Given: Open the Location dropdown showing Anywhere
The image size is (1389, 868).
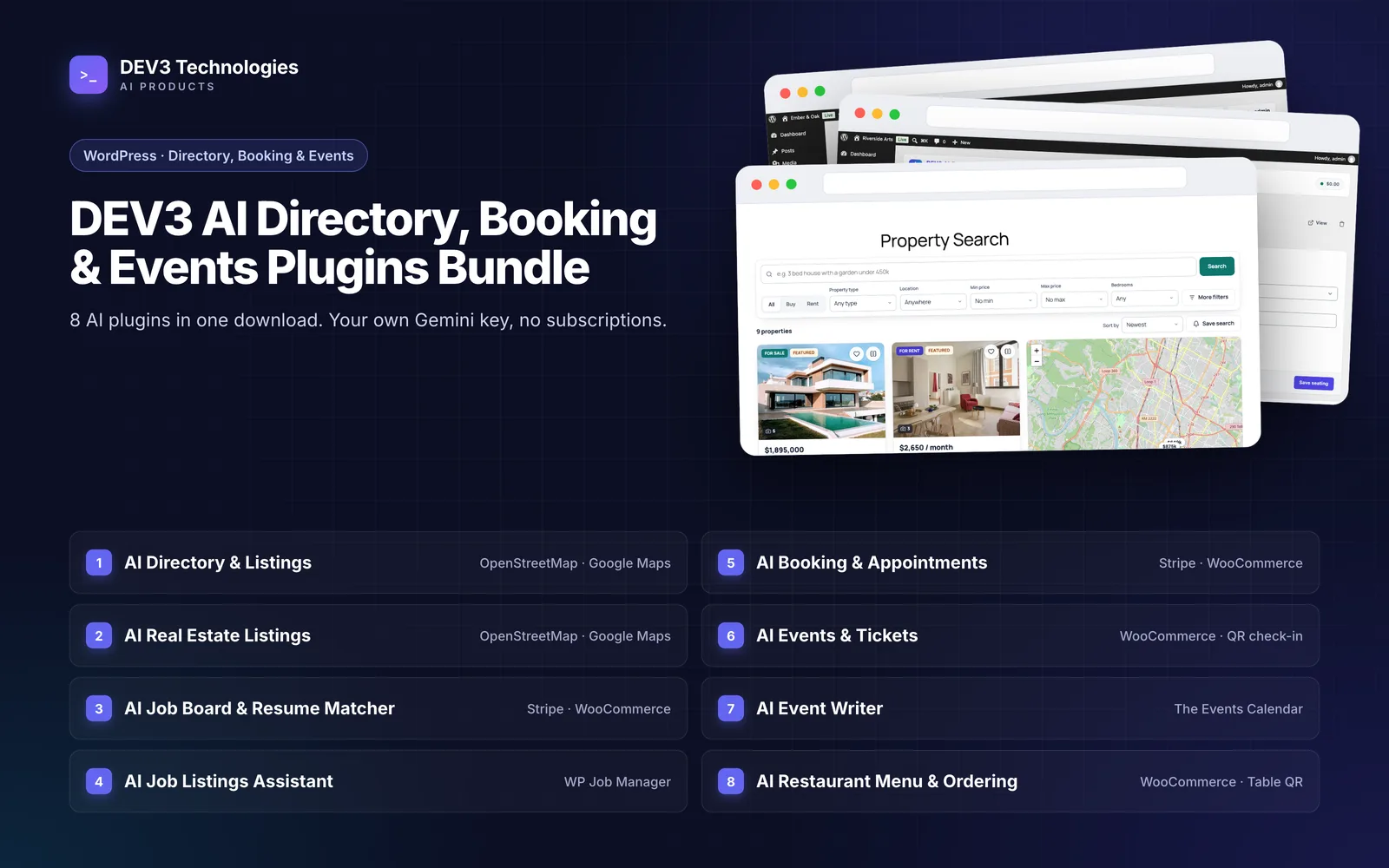Looking at the screenshot, I should (x=933, y=302).
